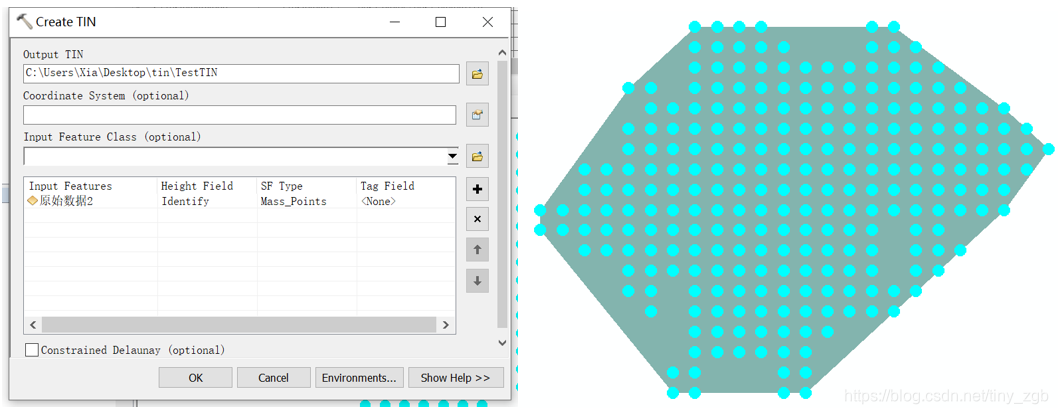This screenshot has width=1058, height=414.
Task: Click into the Output TIN path field
Action: click(x=242, y=73)
